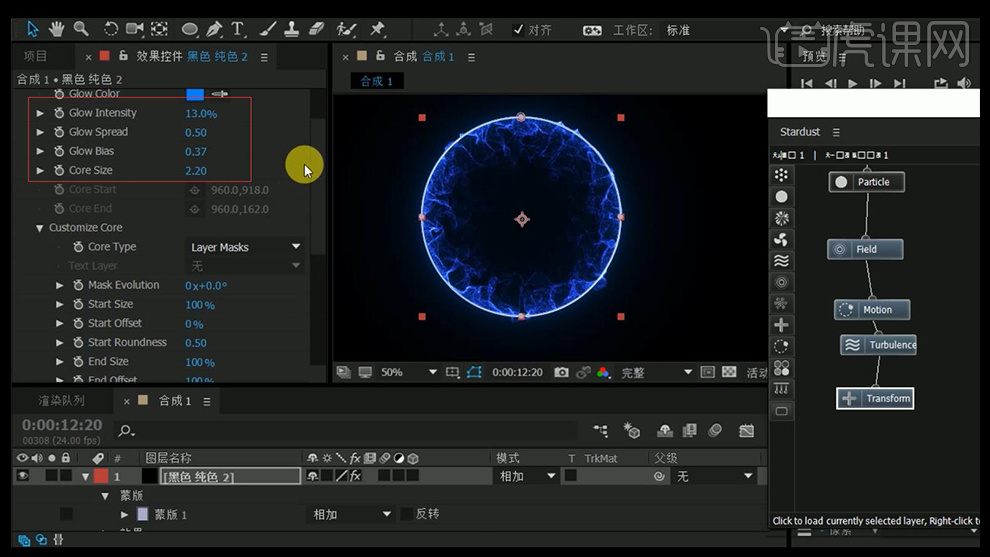Enable the 反转 checkbox for 蒙版 1
The image size is (990, 557).
pos(406,514)
